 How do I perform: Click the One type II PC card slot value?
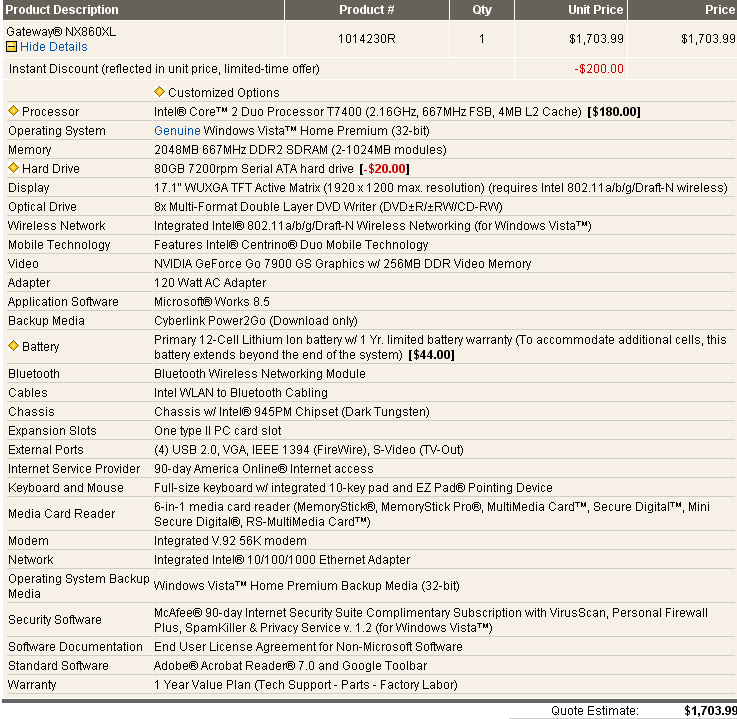(218, 430)
